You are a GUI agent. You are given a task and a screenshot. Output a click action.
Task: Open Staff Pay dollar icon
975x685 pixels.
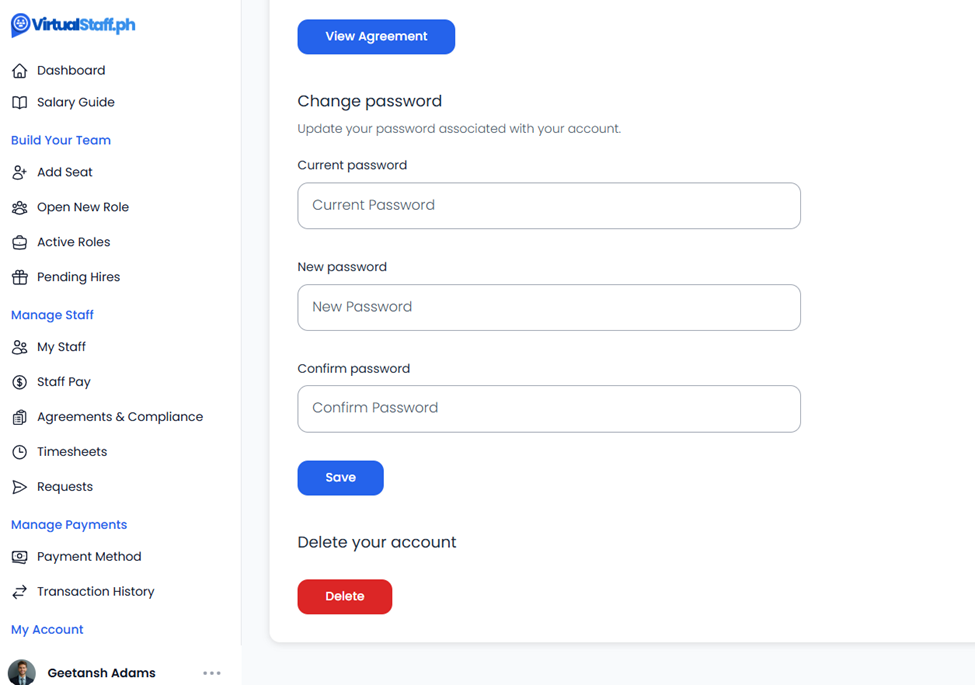[x=20, y=382]
